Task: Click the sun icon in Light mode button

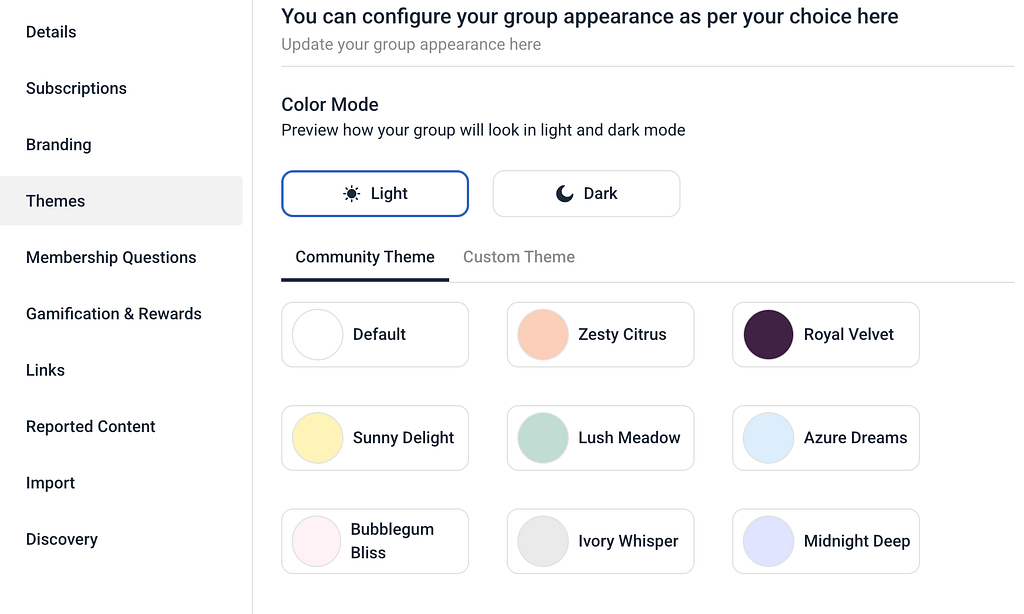Action: 351,193
